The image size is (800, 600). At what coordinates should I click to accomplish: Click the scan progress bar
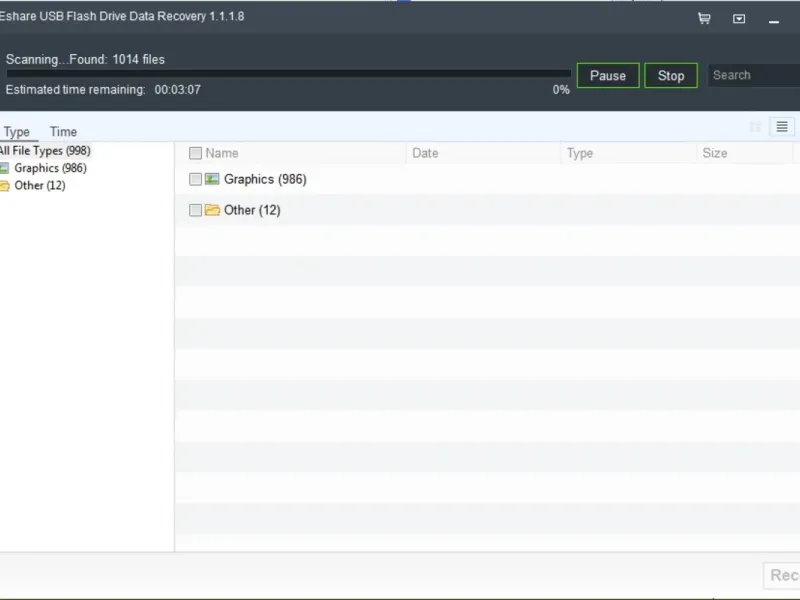coord(288,73)
